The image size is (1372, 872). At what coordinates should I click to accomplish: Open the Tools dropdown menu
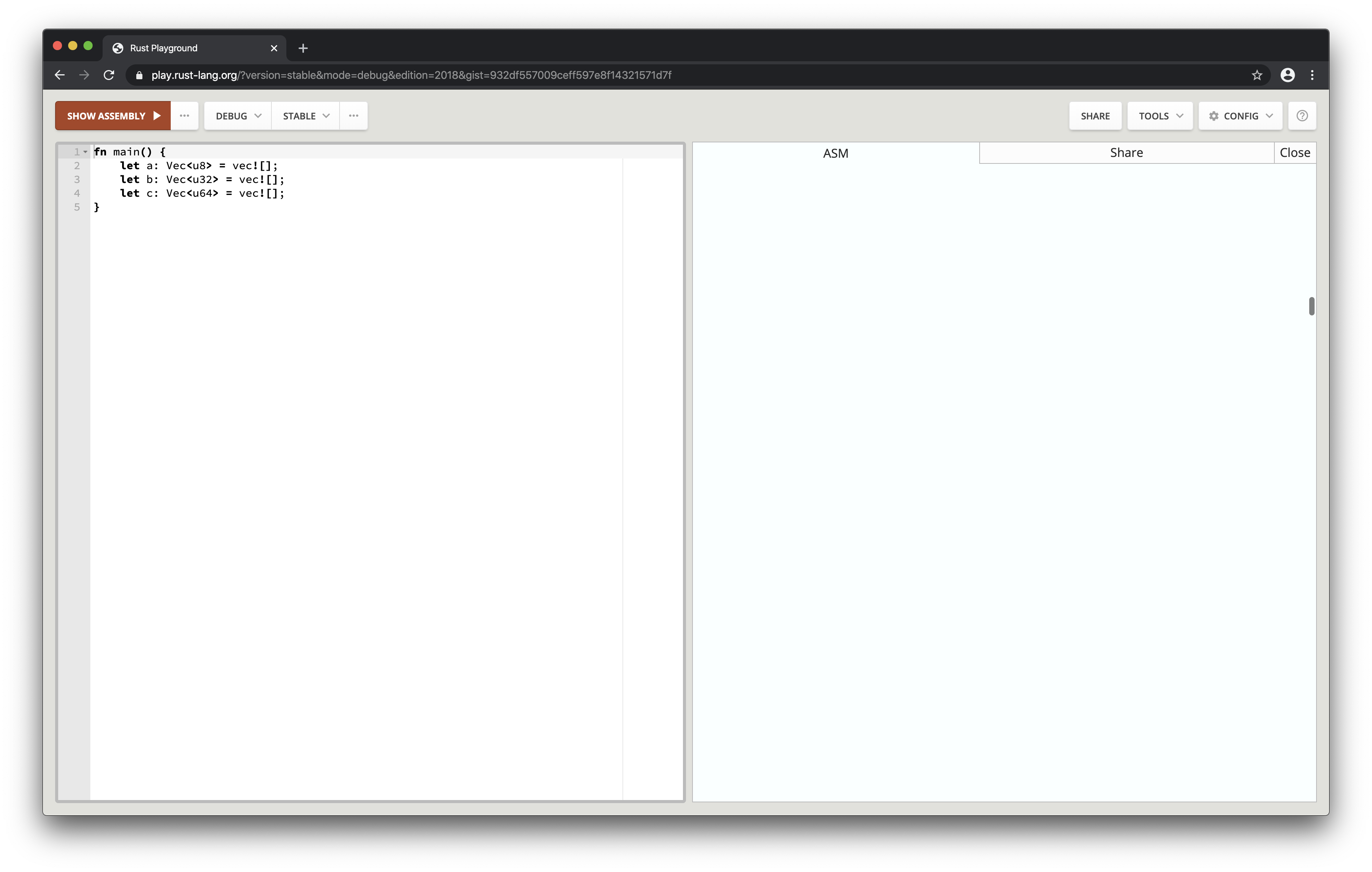[1160, 116]
